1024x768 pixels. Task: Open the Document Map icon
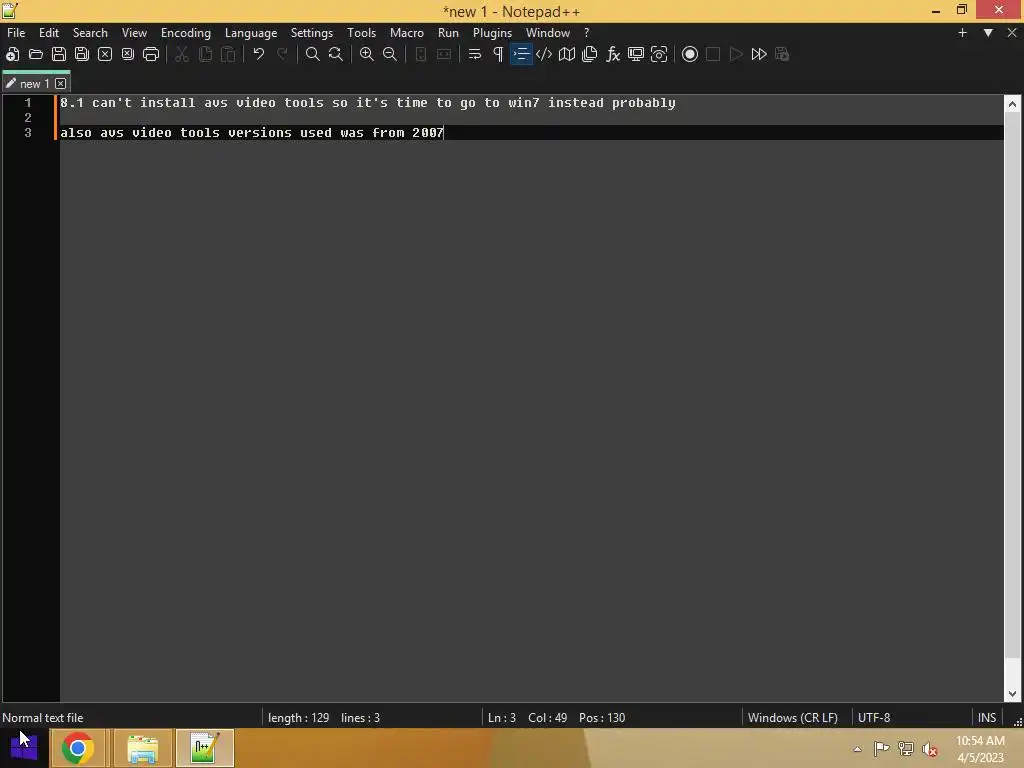[x=567, y=54]
